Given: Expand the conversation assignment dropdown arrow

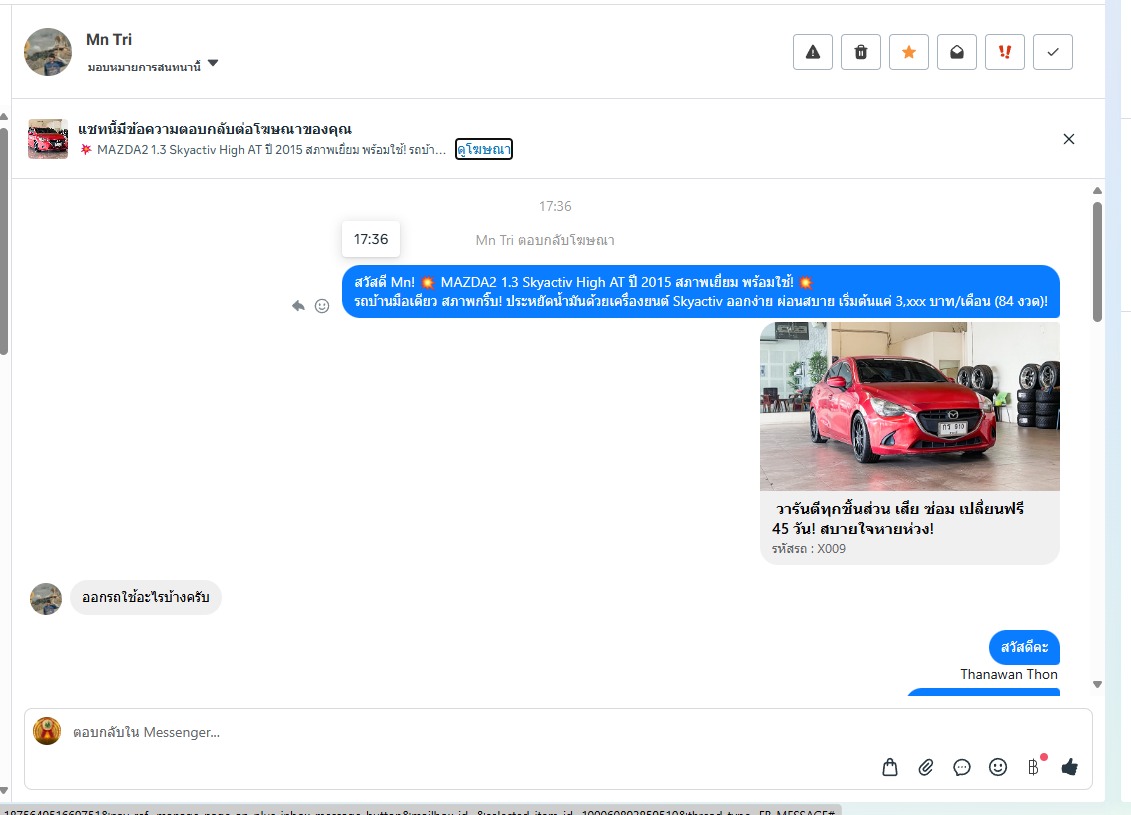Looking at the screenshot, I should point(212,65).
